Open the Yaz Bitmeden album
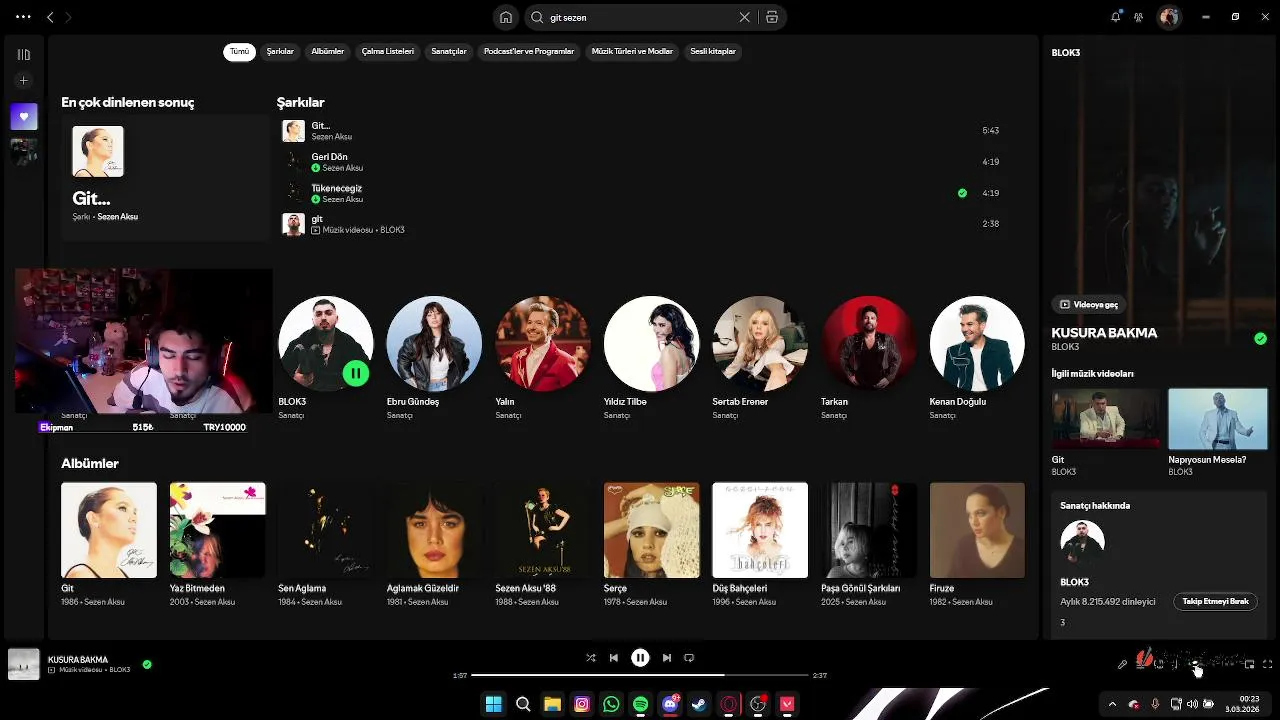Viewport: 1280px width, 720px height. pos(217,544)
